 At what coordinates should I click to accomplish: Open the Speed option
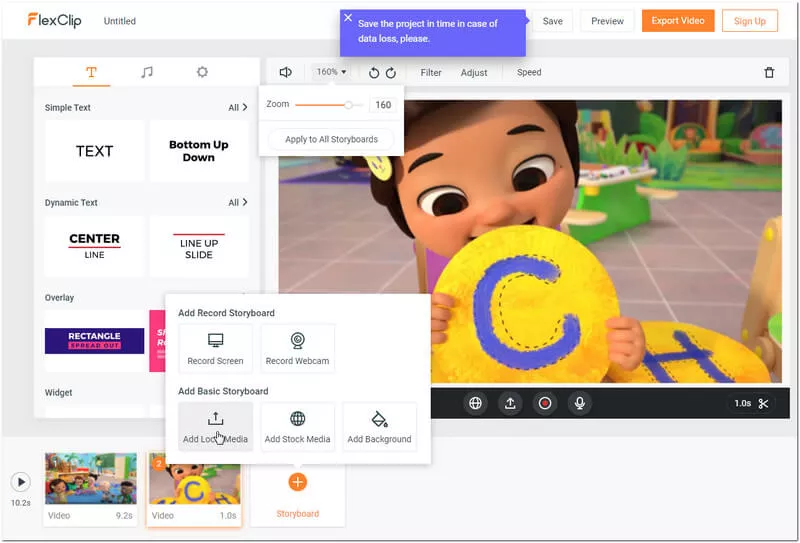point(529,72)
